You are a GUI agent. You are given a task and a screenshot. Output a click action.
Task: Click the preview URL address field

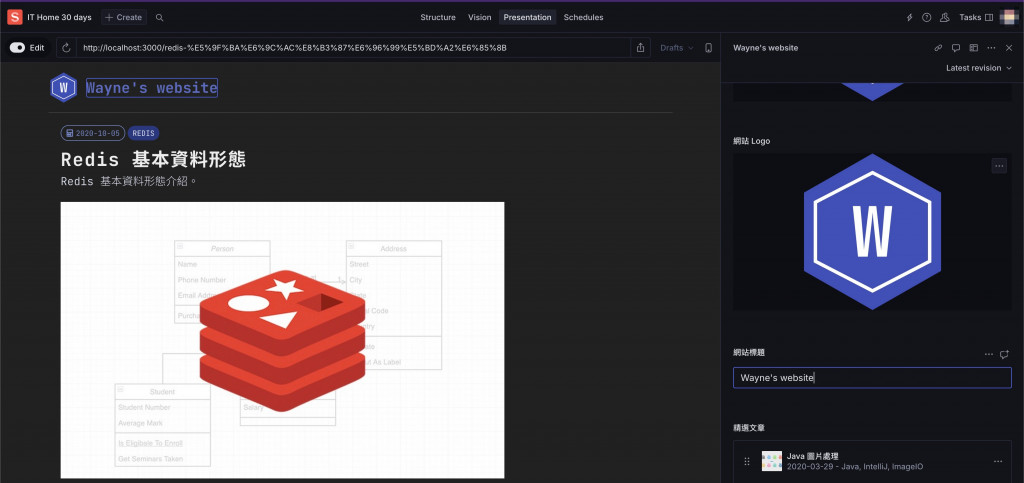[x=353, y=48]
